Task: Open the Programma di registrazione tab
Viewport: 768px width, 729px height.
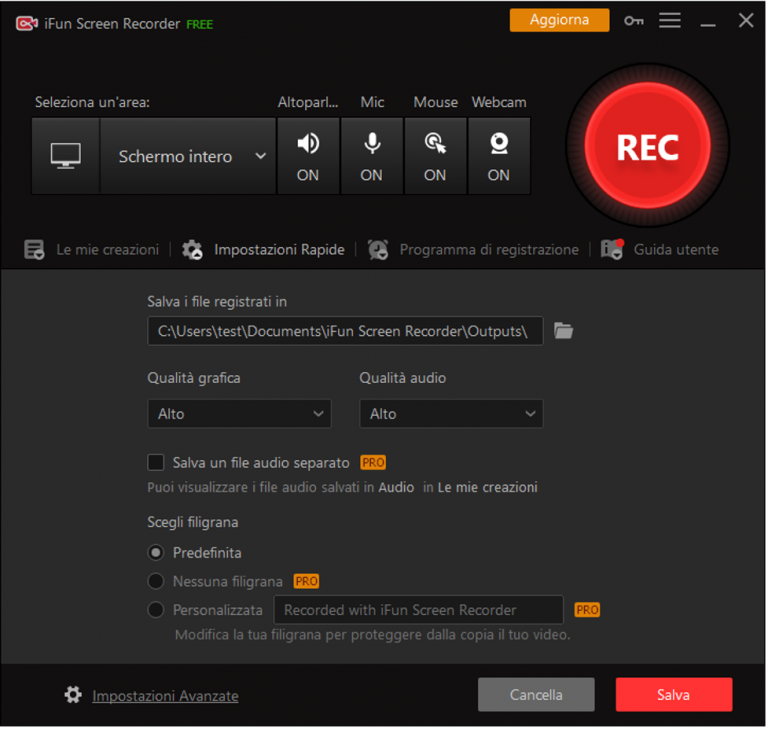Action: 489,249
